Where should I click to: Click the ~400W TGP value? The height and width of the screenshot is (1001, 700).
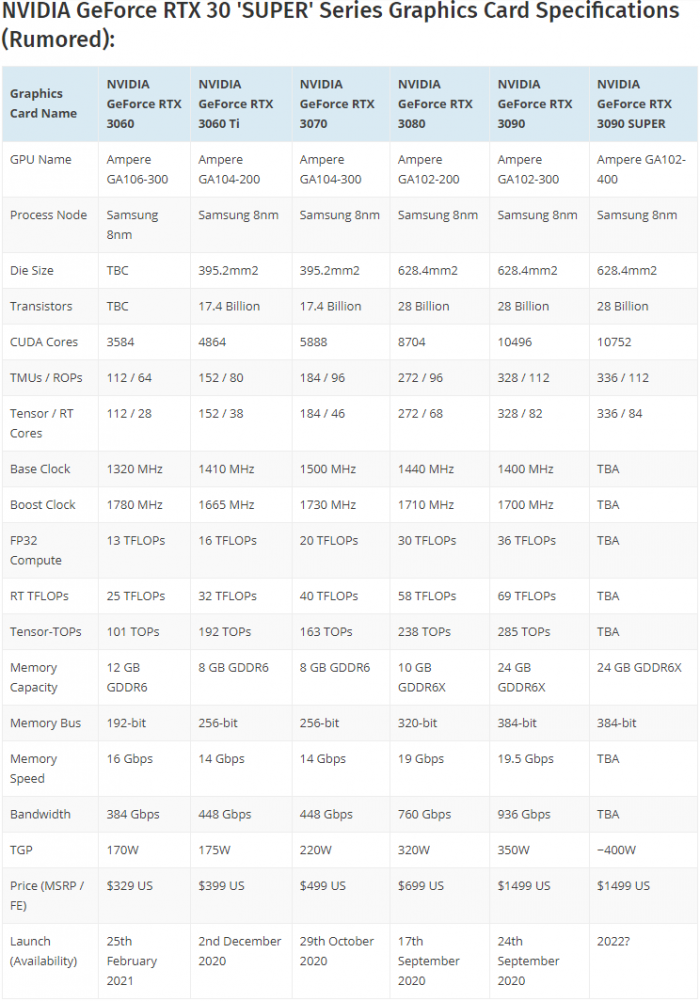click(x=616, y=850)
